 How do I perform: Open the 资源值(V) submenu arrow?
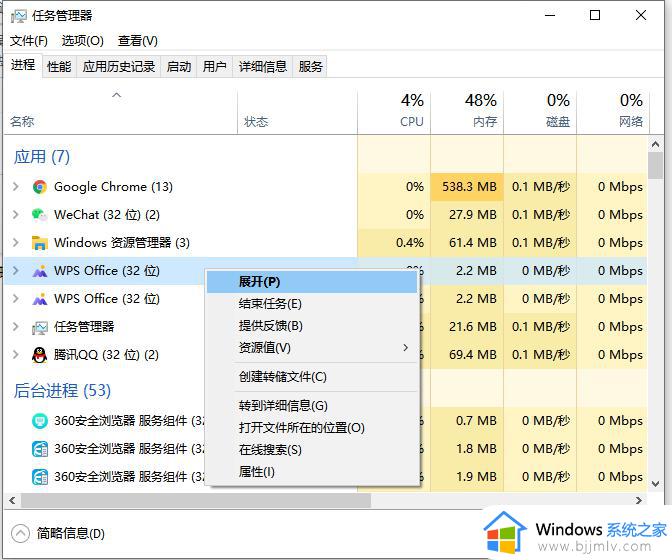tap(405, 347)
